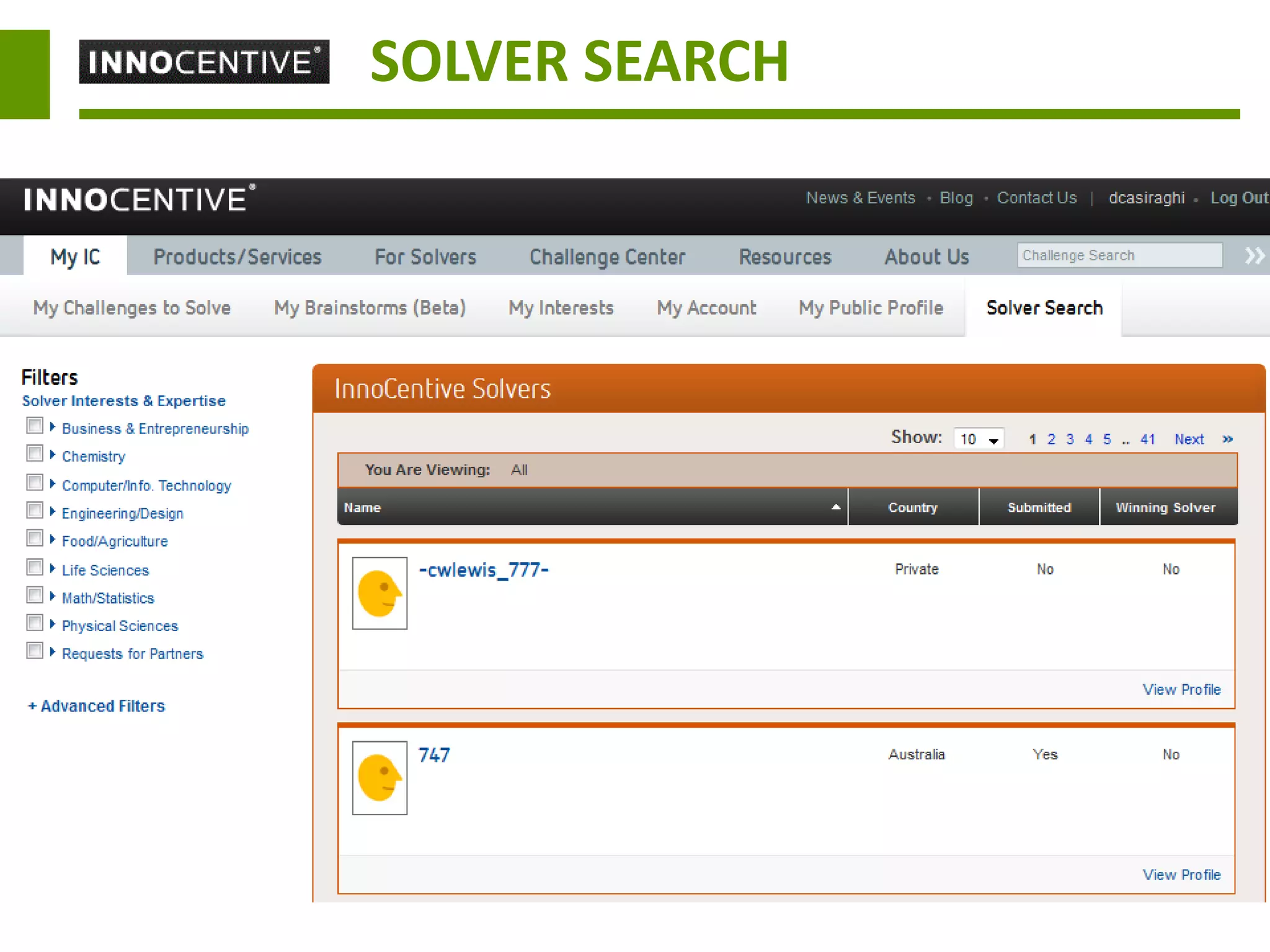Check the Food/Agriculture filter checkbox

point(35,538)
